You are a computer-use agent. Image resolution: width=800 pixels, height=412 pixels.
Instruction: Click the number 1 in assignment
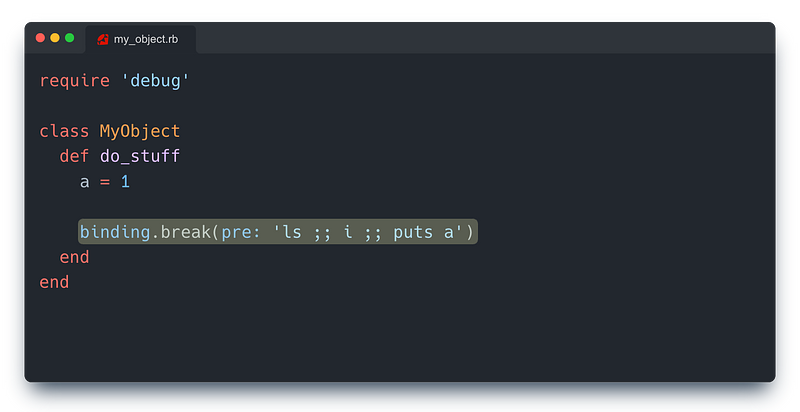coord(125,182)
